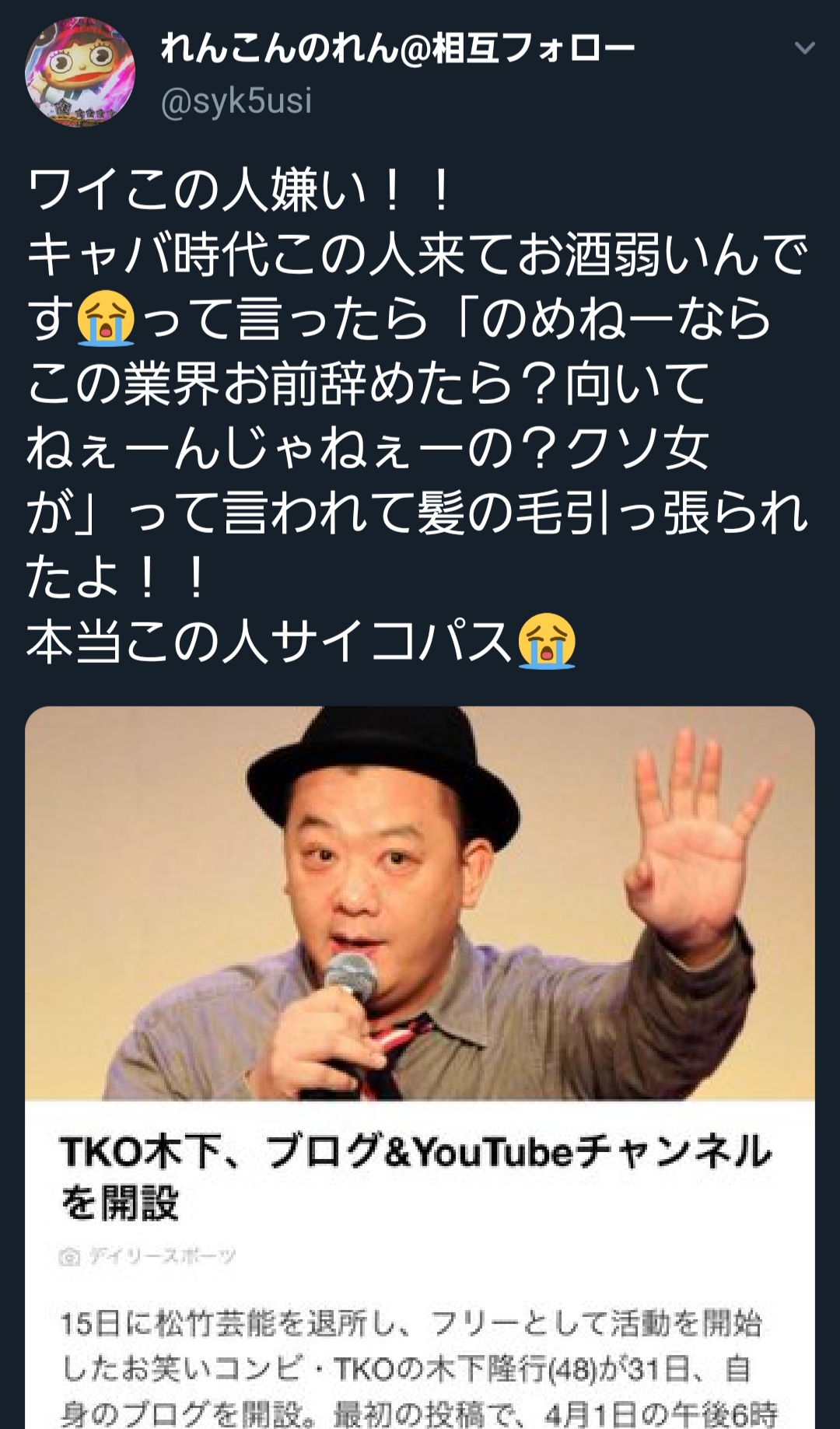
Task: Tap the 本当この人サイコパス tweet line
Action: click(301, 642)
